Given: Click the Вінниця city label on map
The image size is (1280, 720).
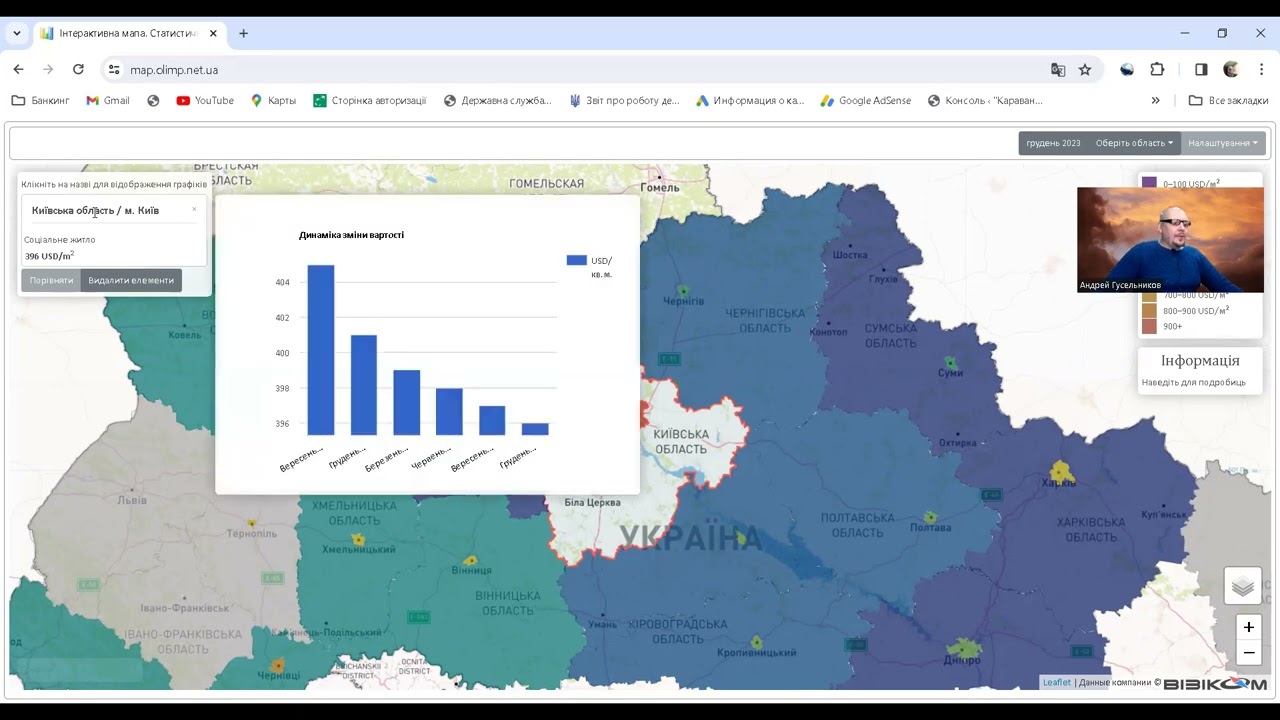Looking at the screenshot, I should [x=472, y=570].
